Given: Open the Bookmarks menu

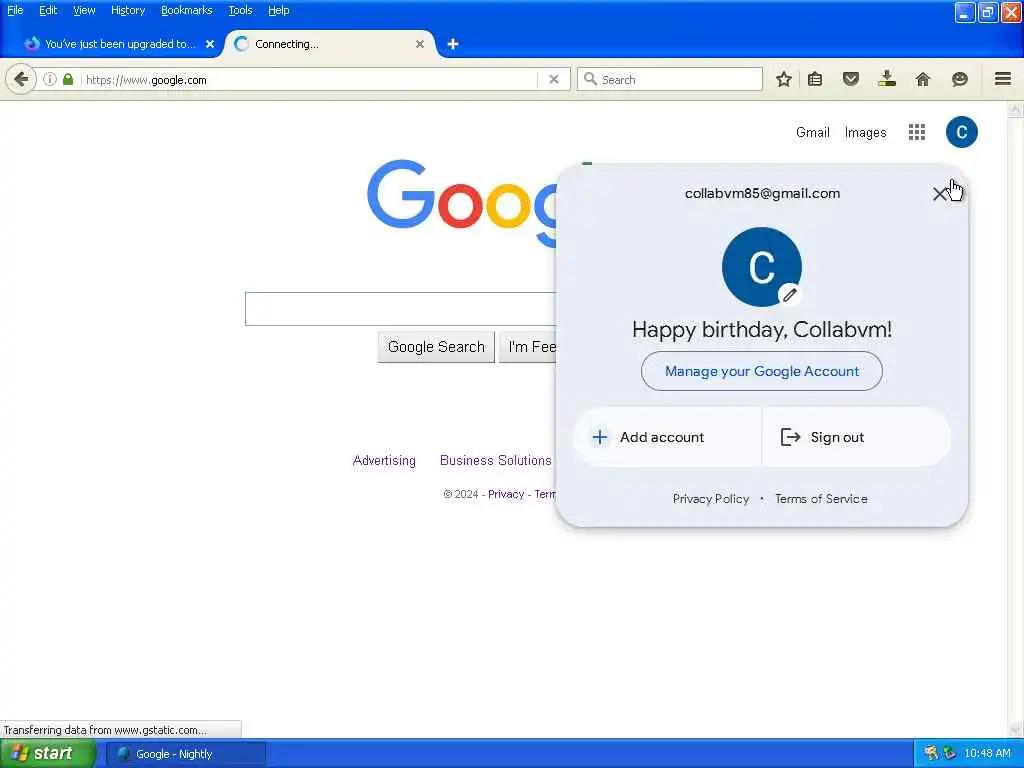Looking at the screenshot, I should (x=187, y=10).
